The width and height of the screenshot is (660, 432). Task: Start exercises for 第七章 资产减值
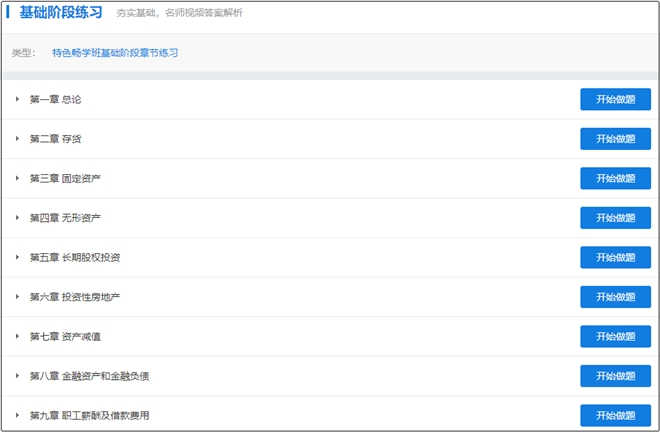click(x=615, y=337)
